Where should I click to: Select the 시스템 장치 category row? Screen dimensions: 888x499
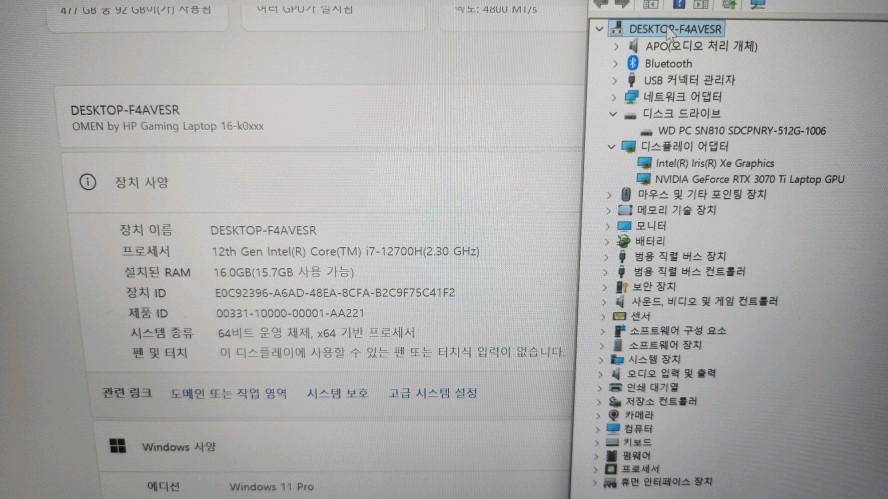pos(654,360)
